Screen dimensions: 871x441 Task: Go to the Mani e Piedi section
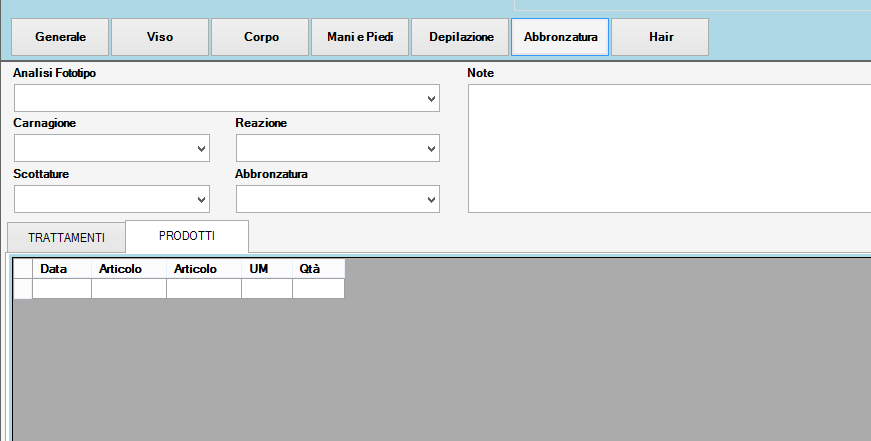(x=360, y=37)
